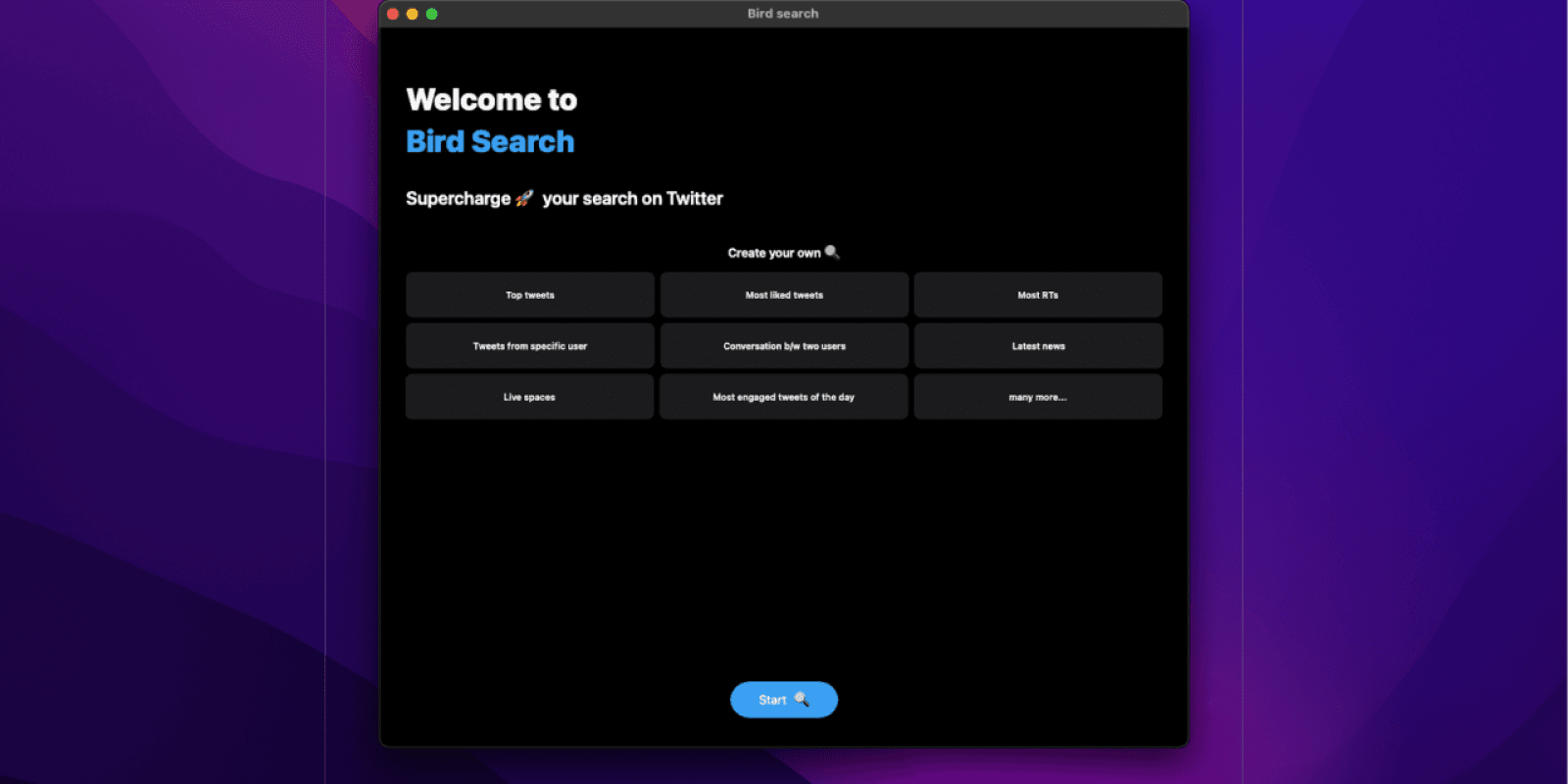The height and width of the screenshot is (784, 1568).
Task: Click the Create your own label
Action: point(773,253)
